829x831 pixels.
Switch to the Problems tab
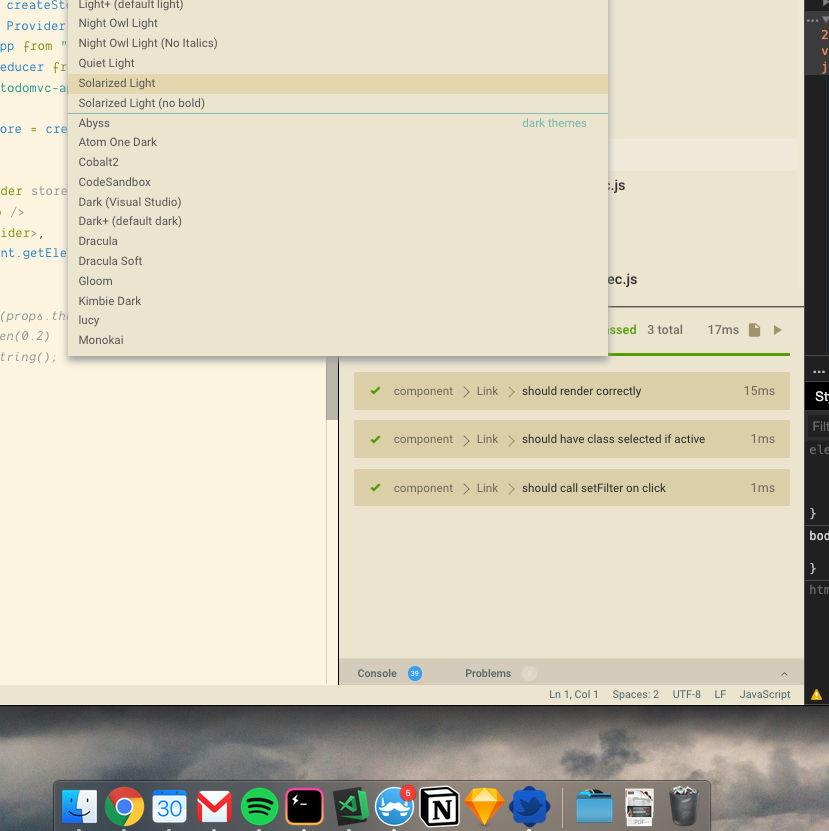pyautogui.click(x=488, y=674)
